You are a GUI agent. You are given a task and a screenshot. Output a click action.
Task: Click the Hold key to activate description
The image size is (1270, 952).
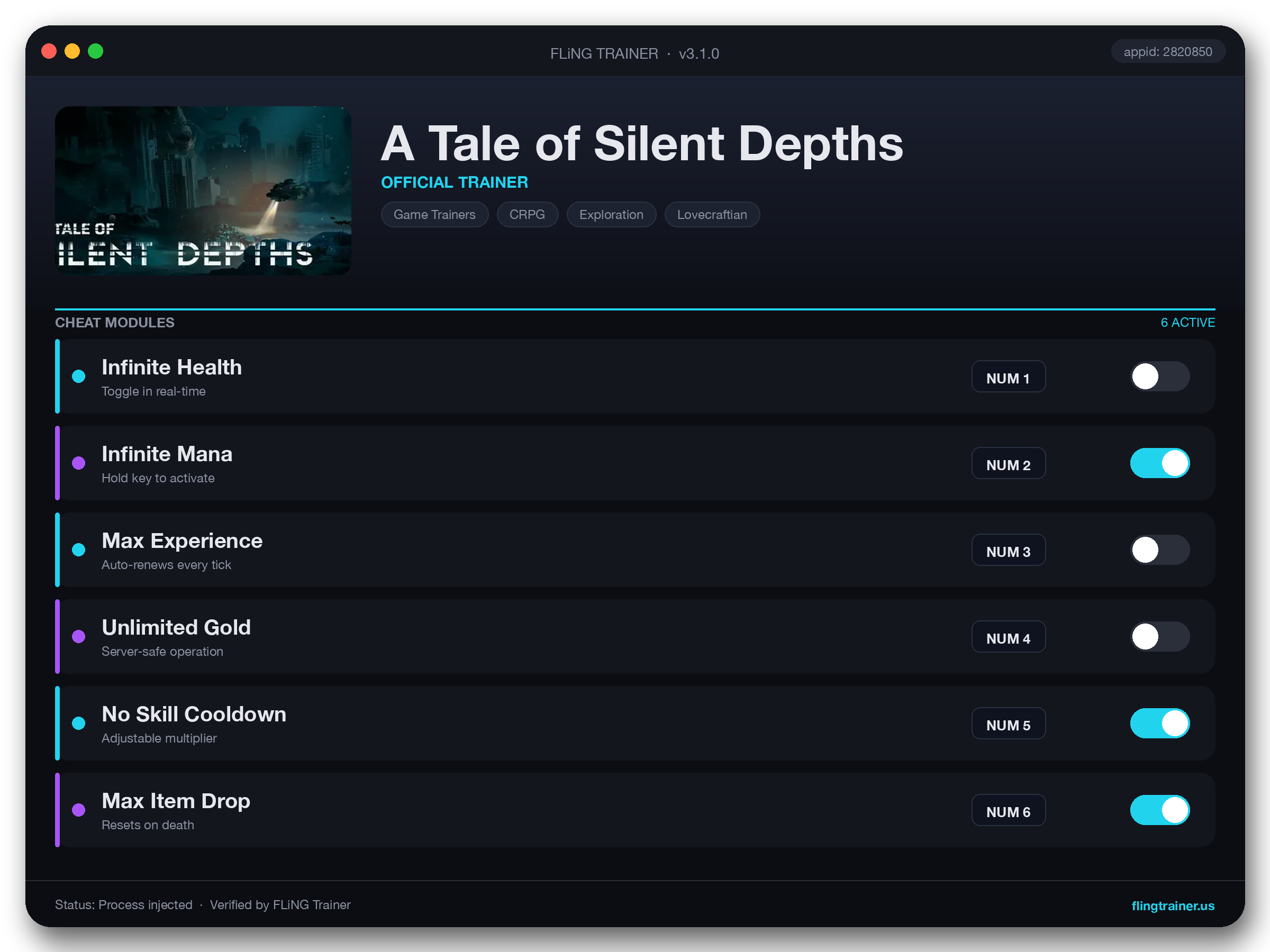point(158,478)
